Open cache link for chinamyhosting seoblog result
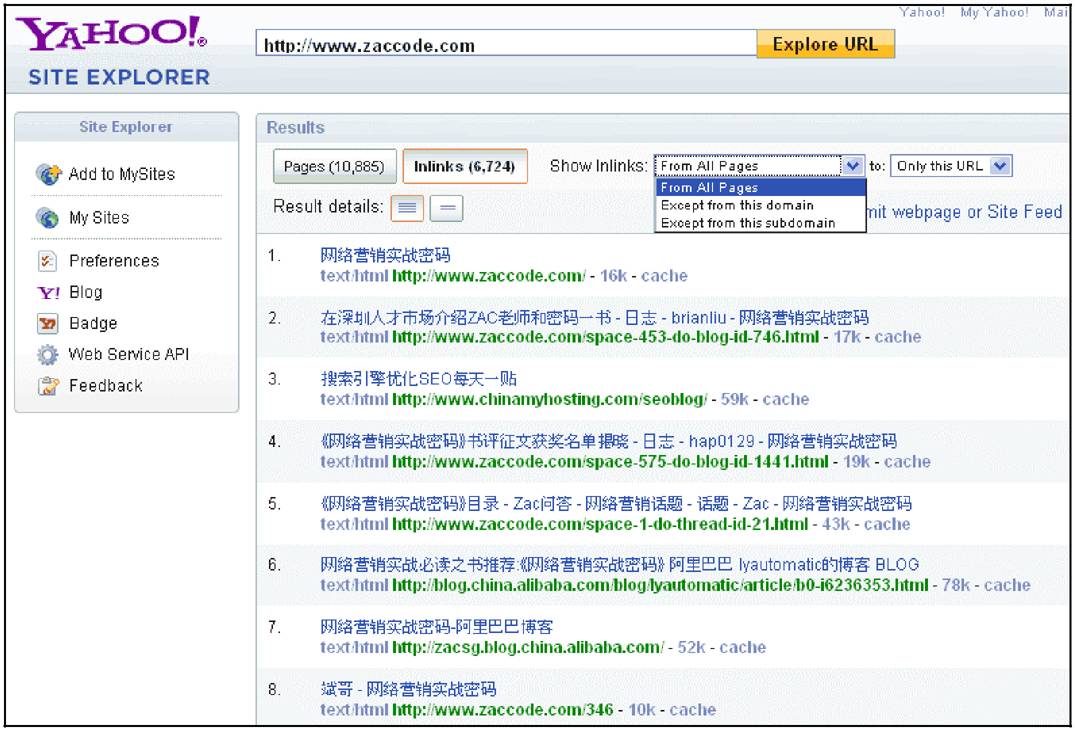This screenshot has width=1075, height=730. (x=786, y=399)
